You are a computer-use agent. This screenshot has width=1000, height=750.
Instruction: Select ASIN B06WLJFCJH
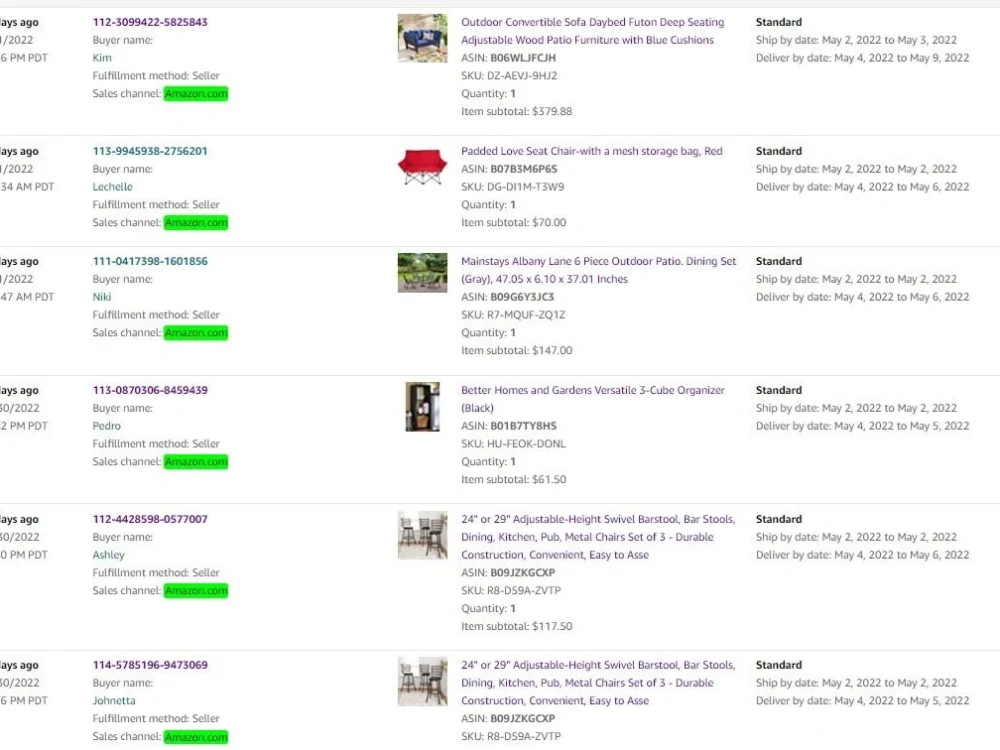point(523,57)
